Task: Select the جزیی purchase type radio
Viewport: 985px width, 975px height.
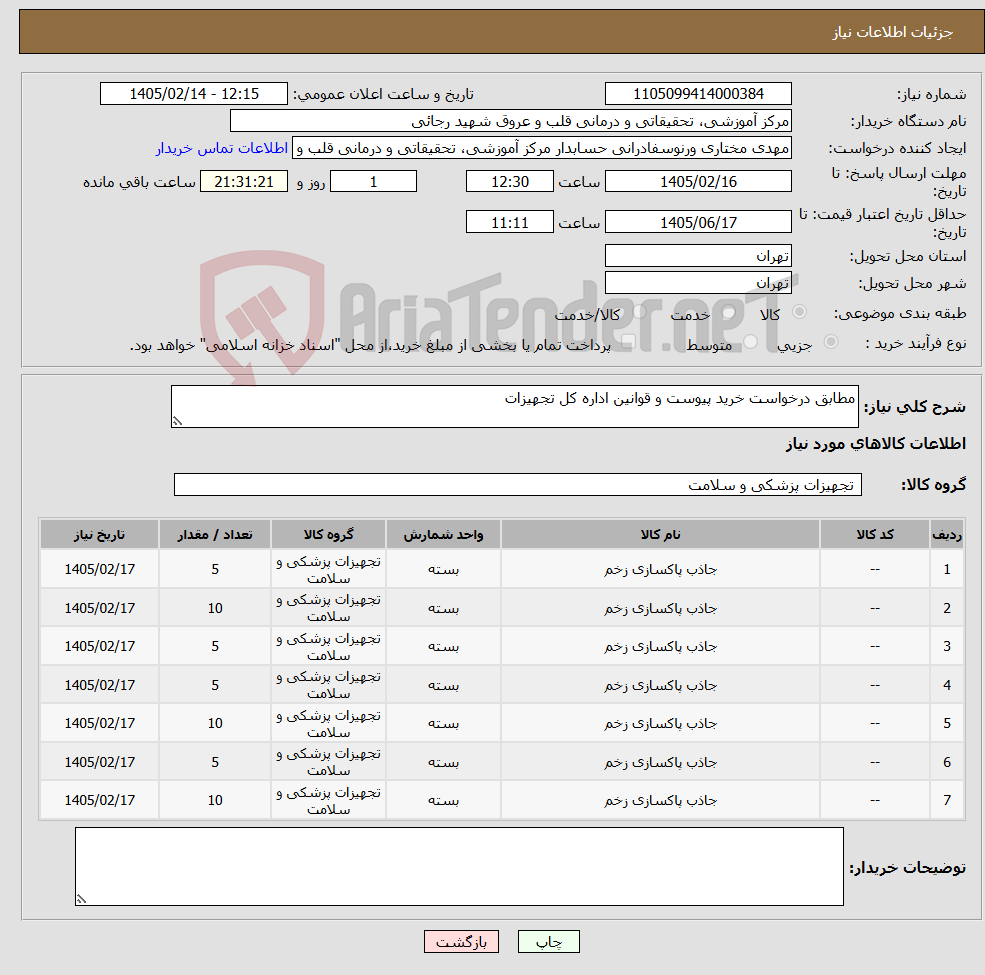Action: (x=830, y=341)
